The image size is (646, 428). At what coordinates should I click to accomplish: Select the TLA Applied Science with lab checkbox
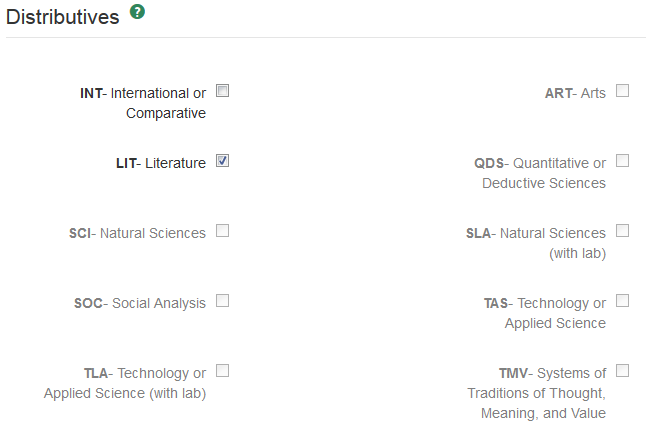223,371
